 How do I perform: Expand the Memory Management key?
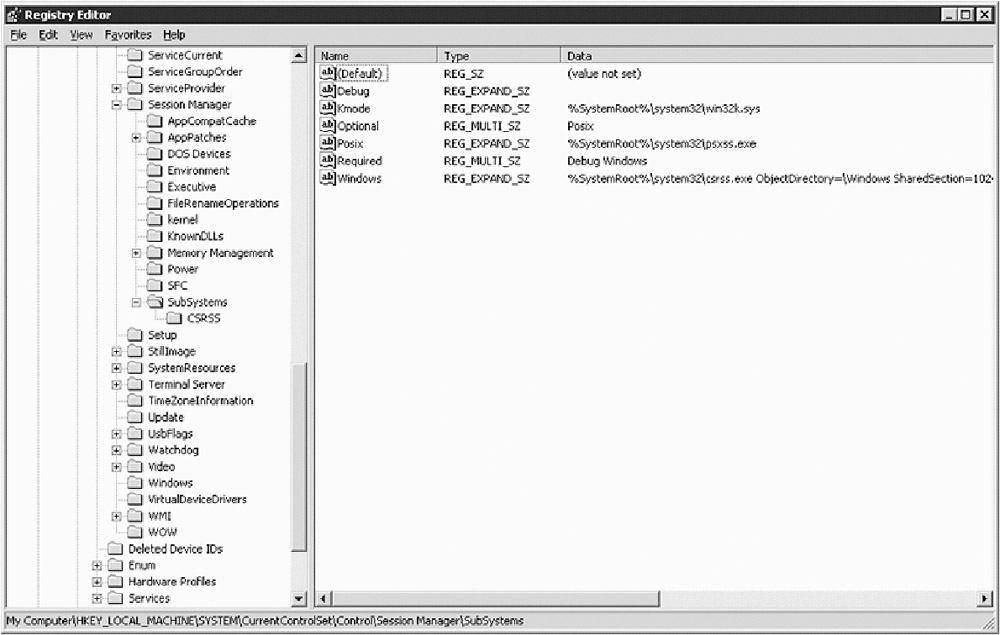pos(136,253)
